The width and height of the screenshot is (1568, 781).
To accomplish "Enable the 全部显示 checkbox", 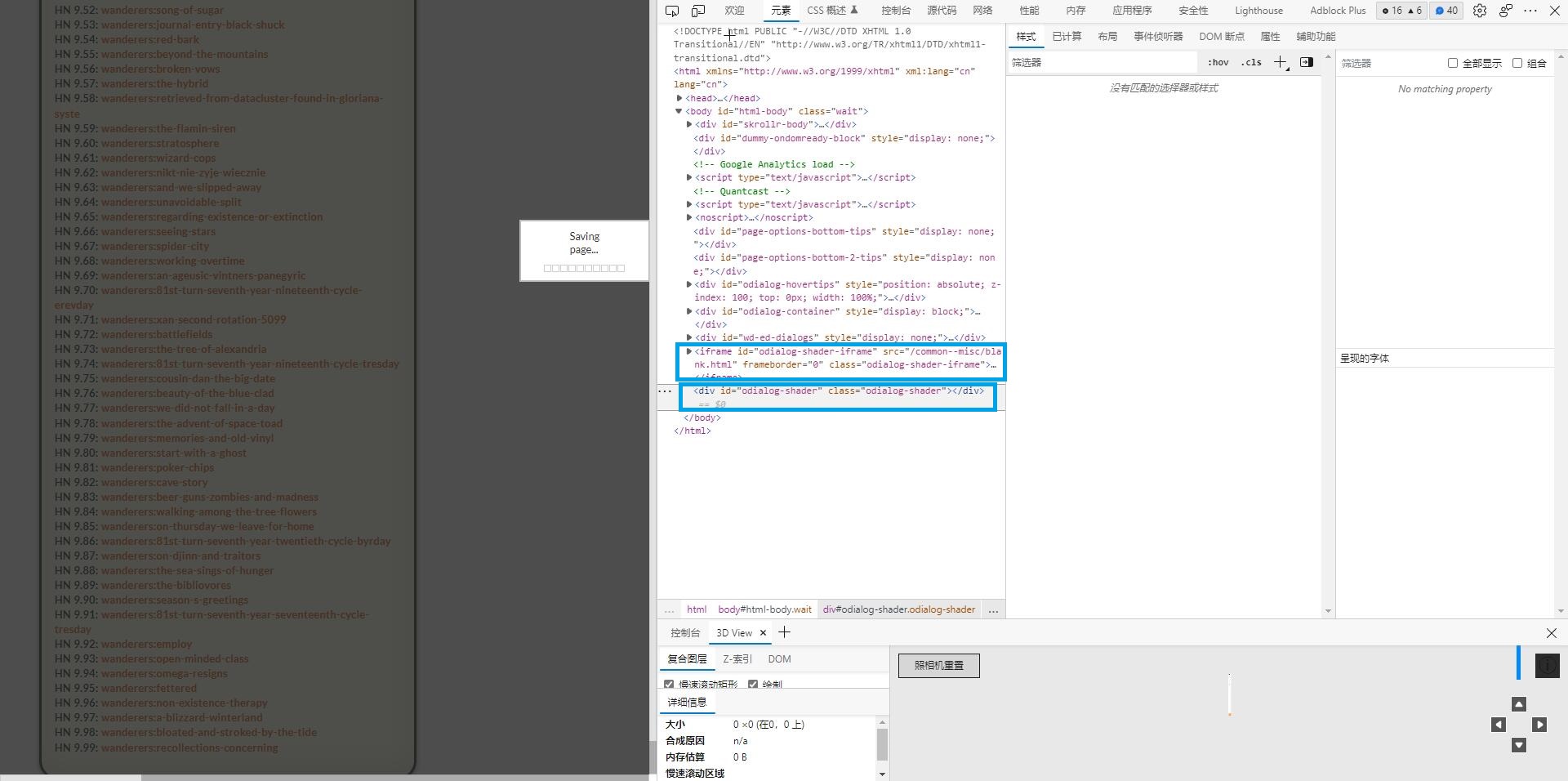I will pyautogui.click(x=1452, y=63).
